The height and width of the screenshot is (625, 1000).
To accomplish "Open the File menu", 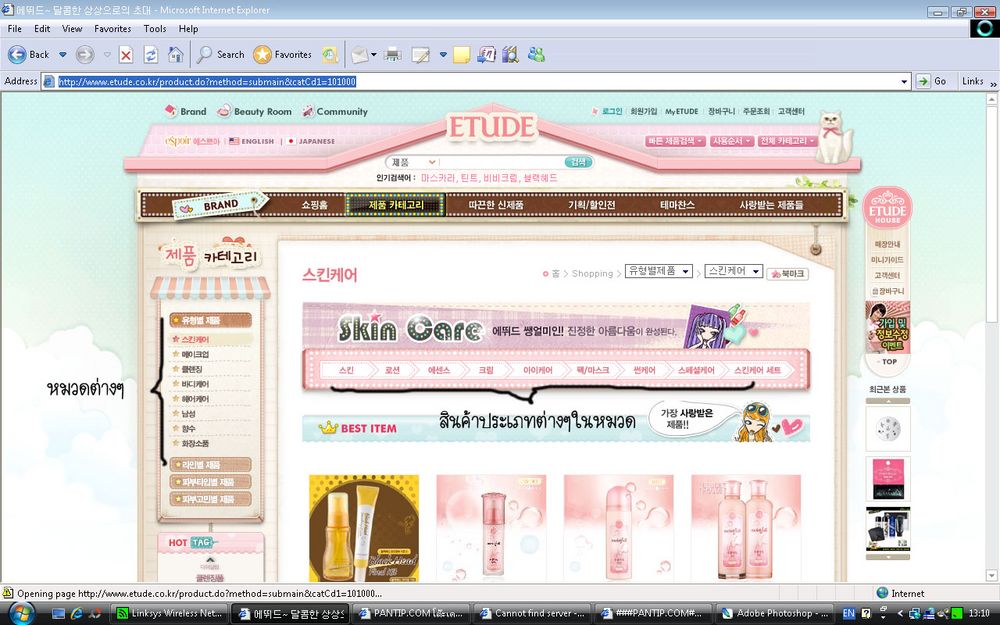I will coord(15,29).
